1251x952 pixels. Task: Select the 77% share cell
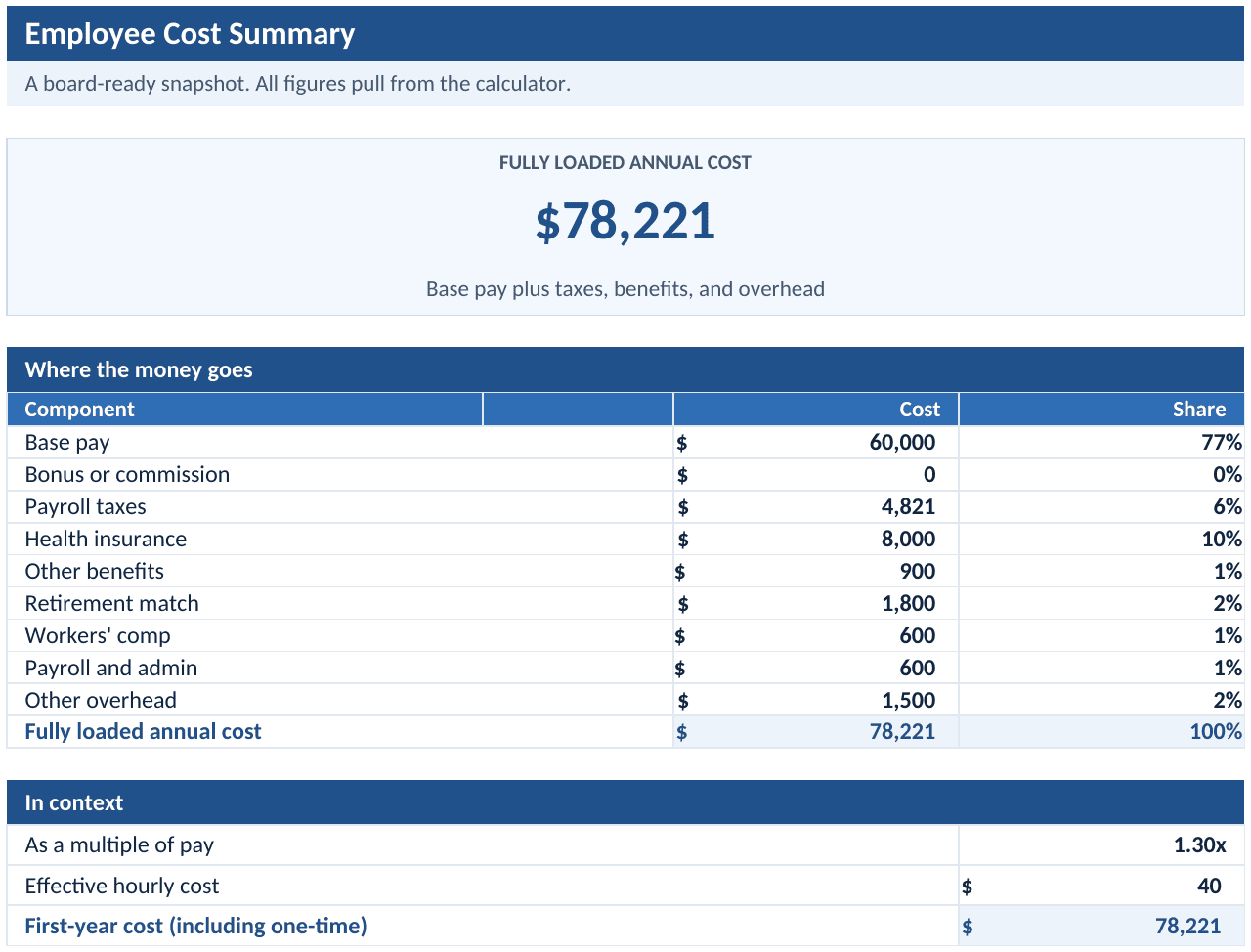pyautogui.click(x=1101, y=442)
